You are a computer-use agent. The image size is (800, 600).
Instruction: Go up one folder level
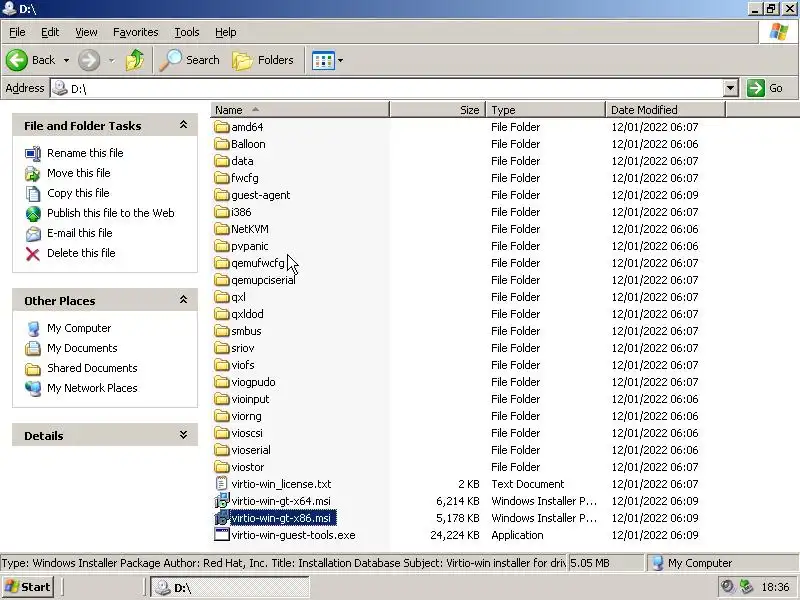pos(135,60)
